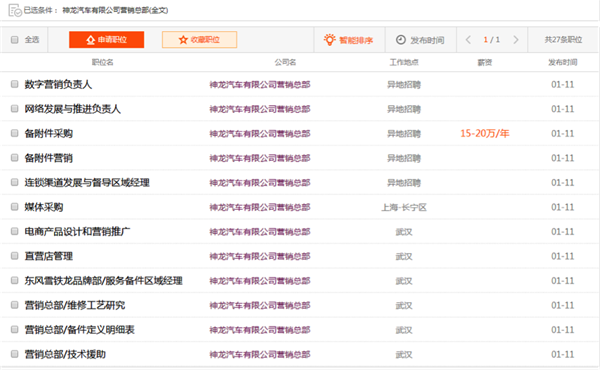Select the 备附件采购 row checkbox

pos(15,133)
